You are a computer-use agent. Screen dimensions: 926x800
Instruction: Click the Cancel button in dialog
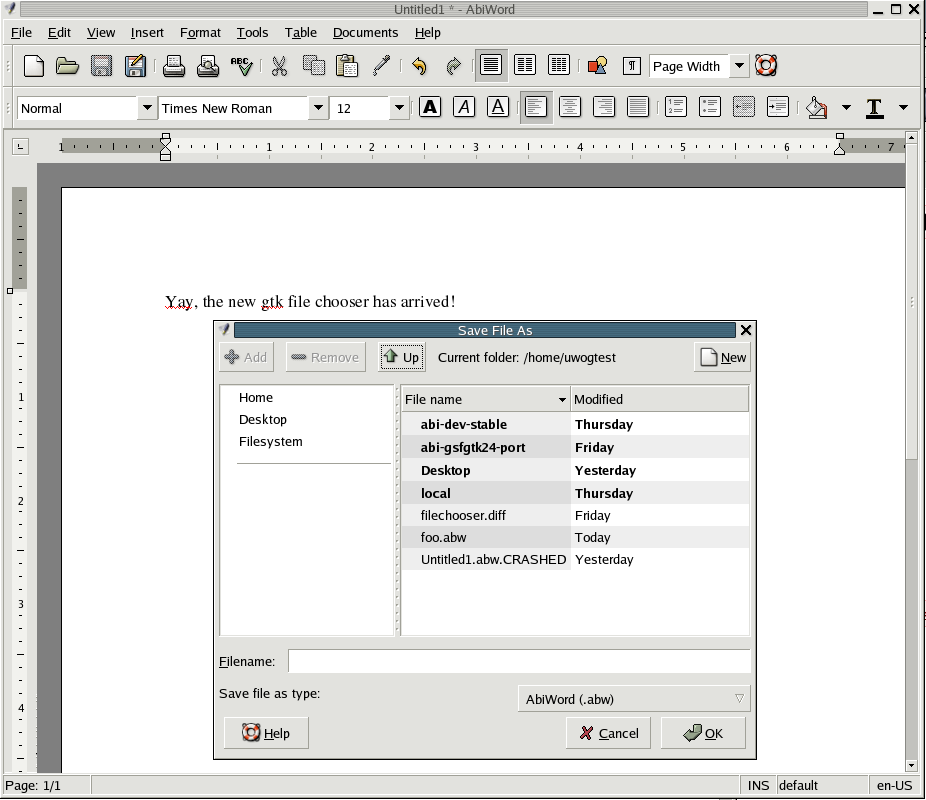pyautogui.click(x=608, y=733)
